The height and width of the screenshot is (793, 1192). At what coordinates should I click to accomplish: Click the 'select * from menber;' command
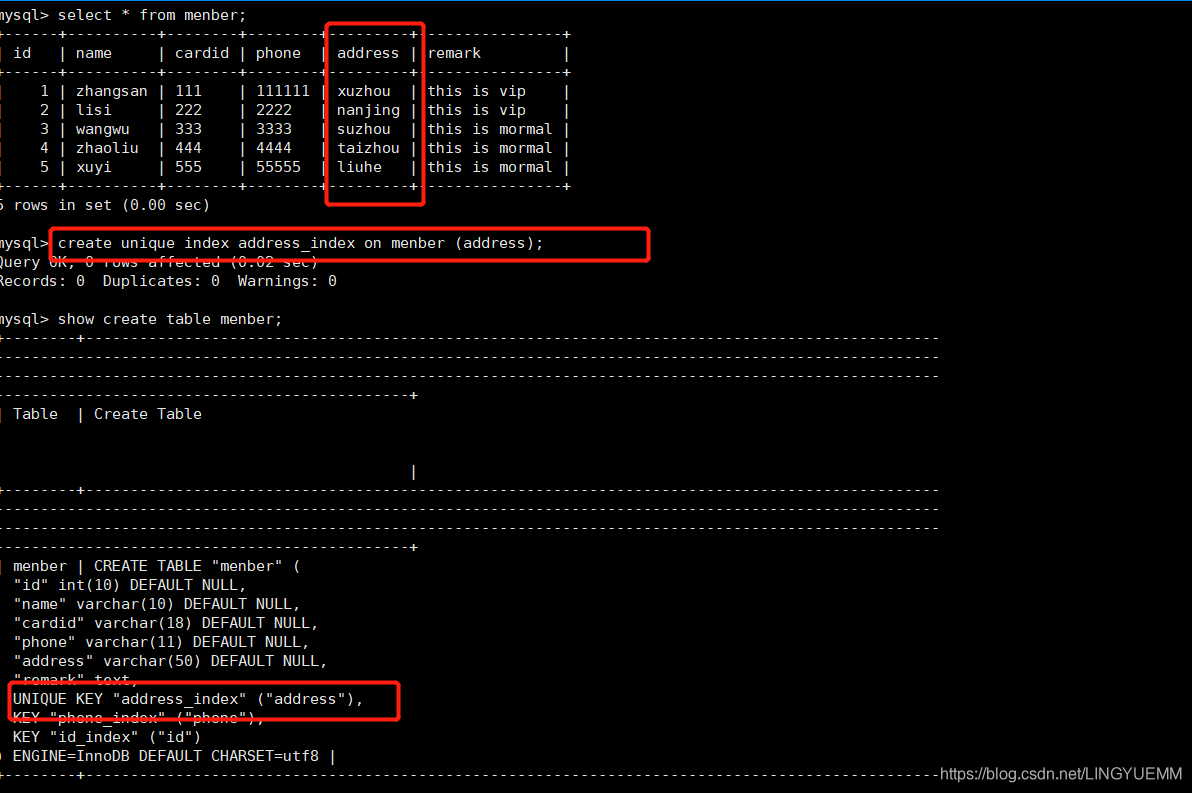coord(152,15)
